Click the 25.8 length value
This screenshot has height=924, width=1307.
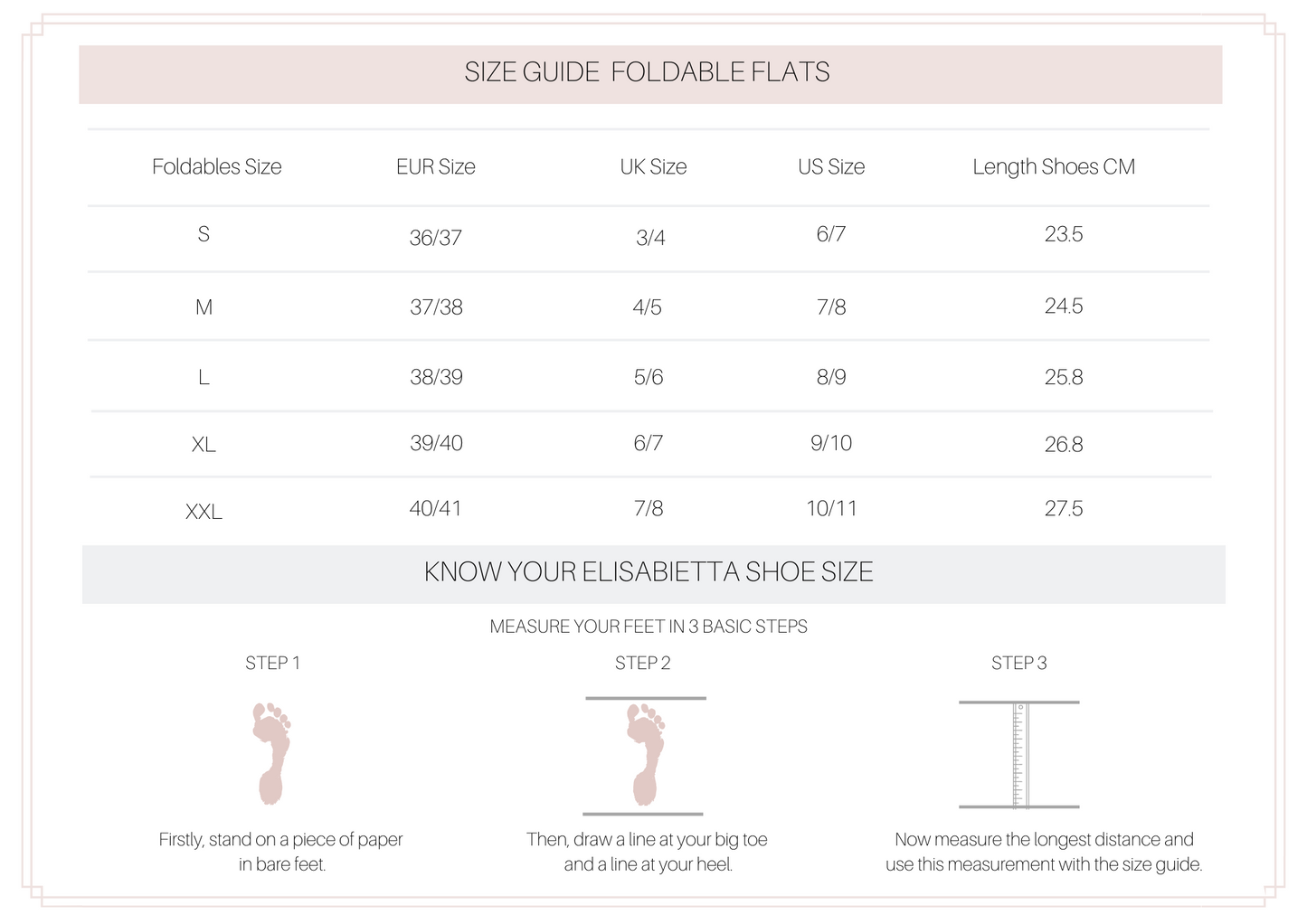[1064, 377]
